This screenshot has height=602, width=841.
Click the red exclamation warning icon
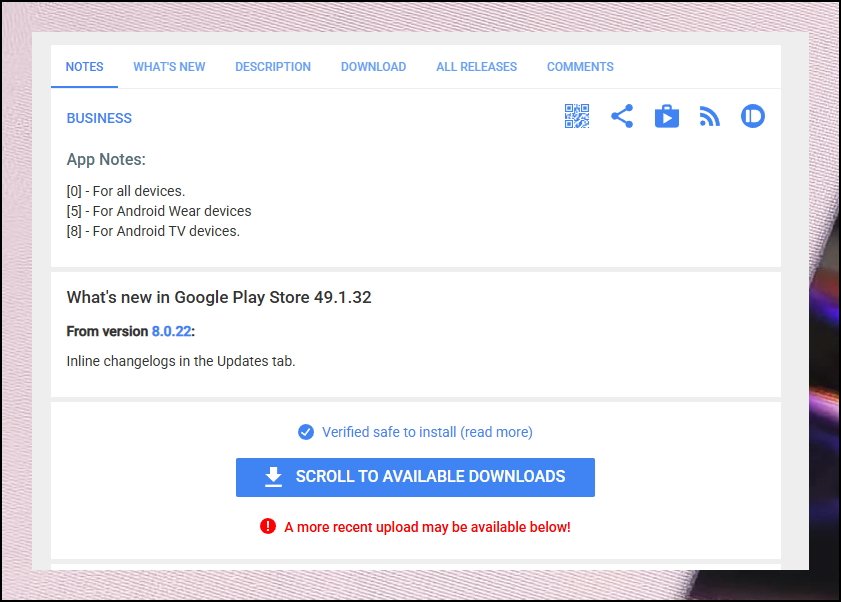point(268,526)
